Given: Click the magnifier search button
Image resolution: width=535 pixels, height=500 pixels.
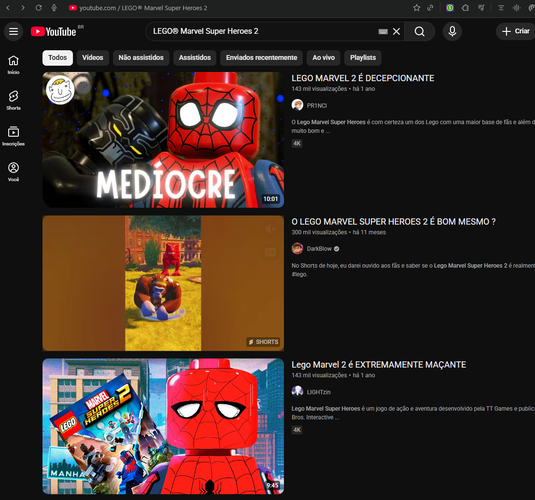Looking at the screenshot, I should (419, 31).
